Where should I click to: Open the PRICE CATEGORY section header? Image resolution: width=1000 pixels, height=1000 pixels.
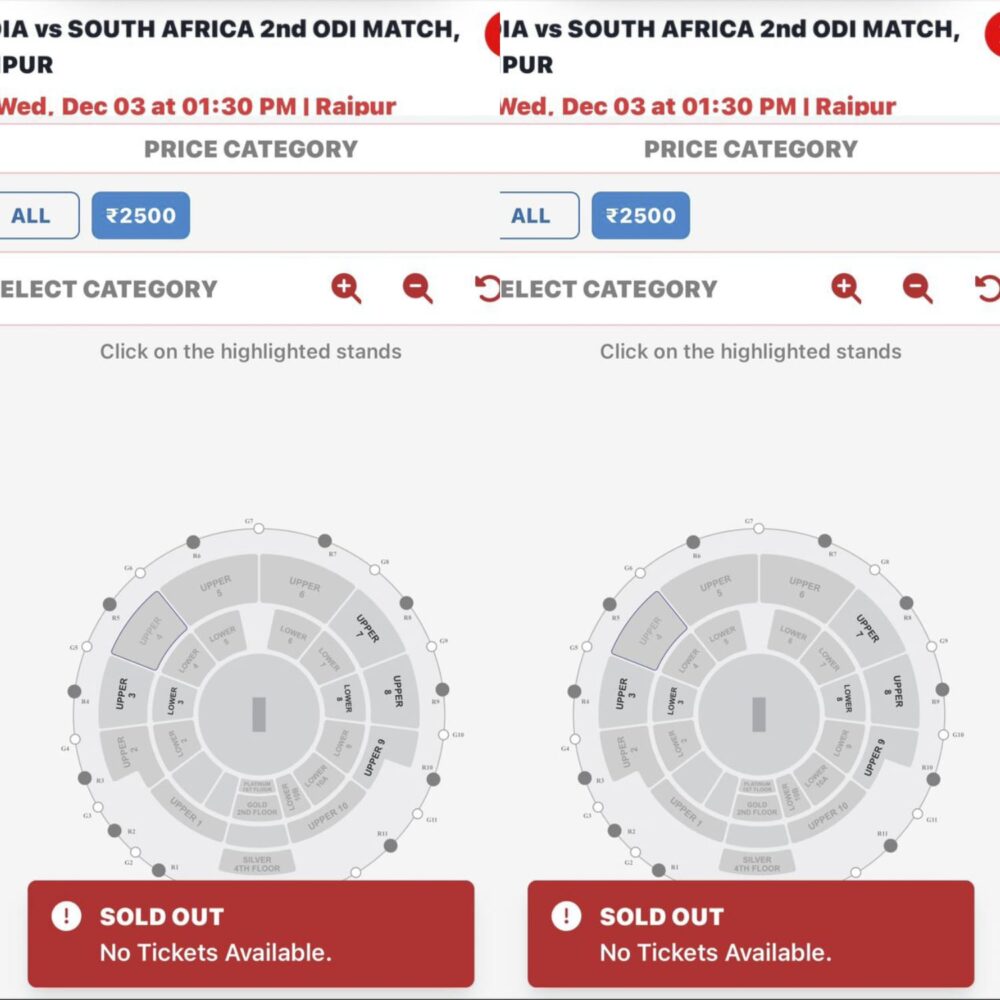250,149
